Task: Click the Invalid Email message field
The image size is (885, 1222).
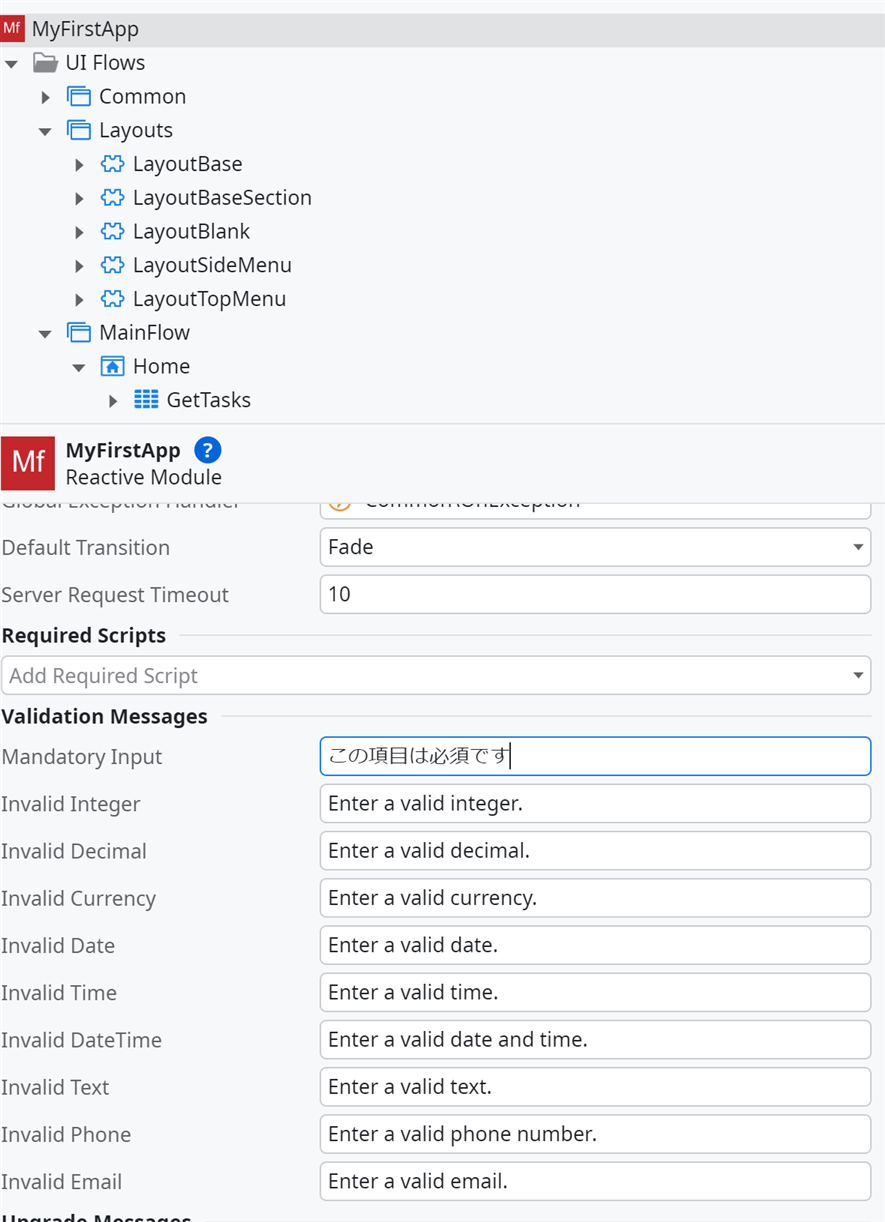Action: 595,1180
